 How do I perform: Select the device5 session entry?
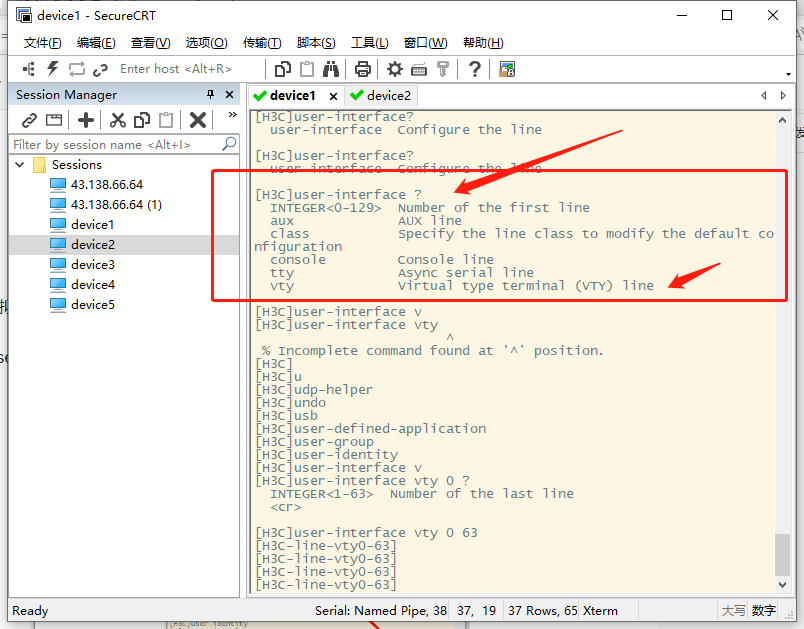[x=92, y=305]
